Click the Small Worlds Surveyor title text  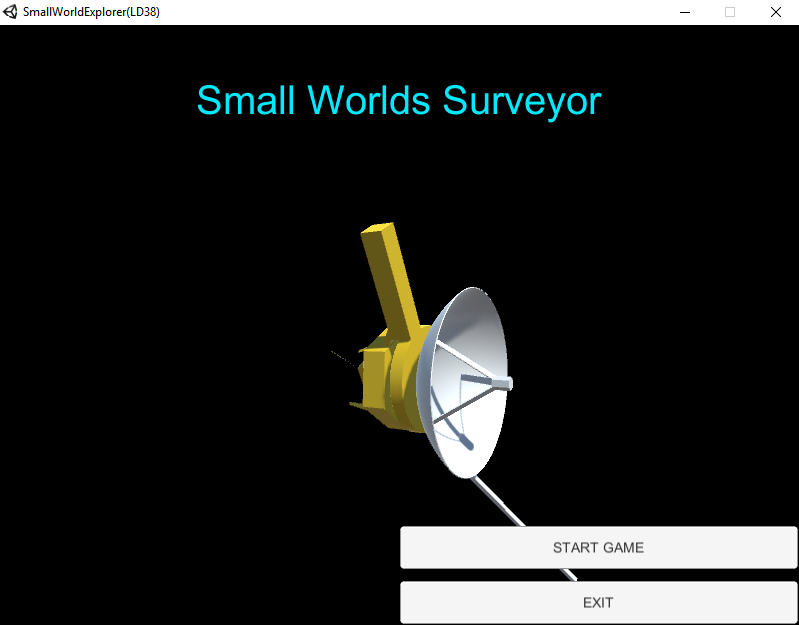(399, 101)
